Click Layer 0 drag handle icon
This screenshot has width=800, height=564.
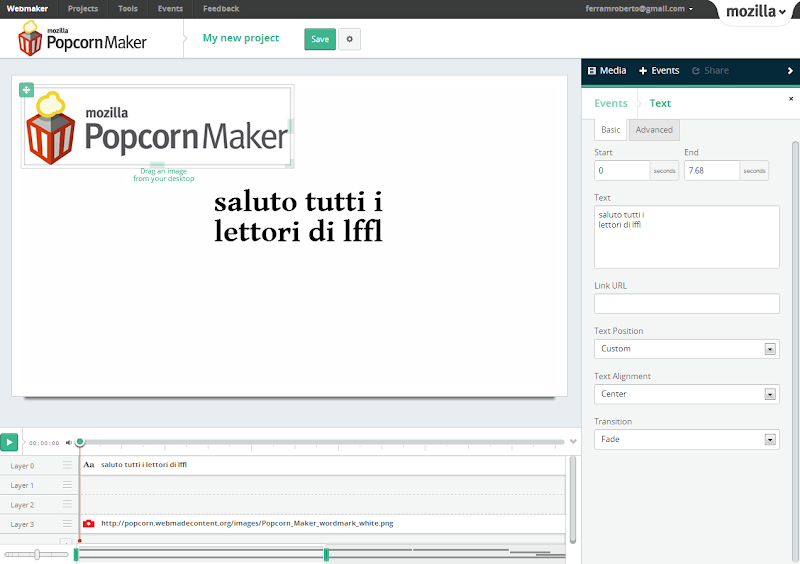(x=67, y=465)
